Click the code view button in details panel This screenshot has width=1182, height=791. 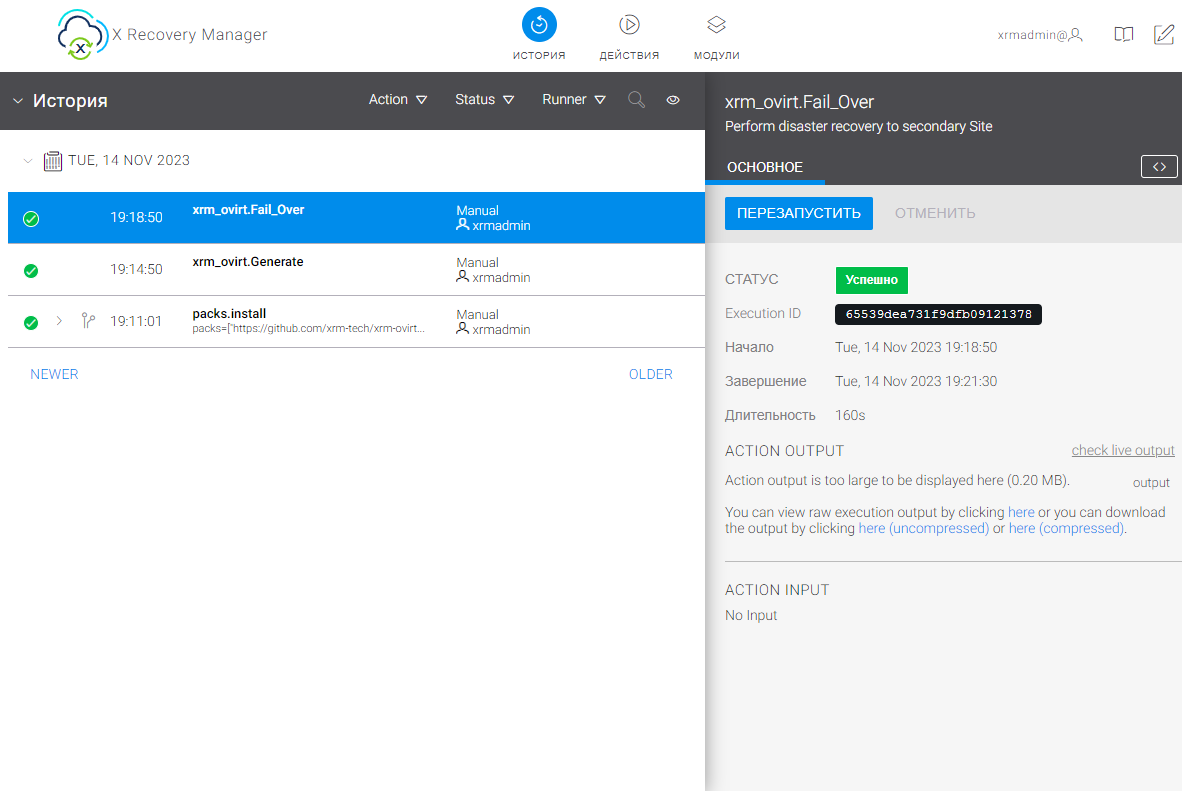1159,167
